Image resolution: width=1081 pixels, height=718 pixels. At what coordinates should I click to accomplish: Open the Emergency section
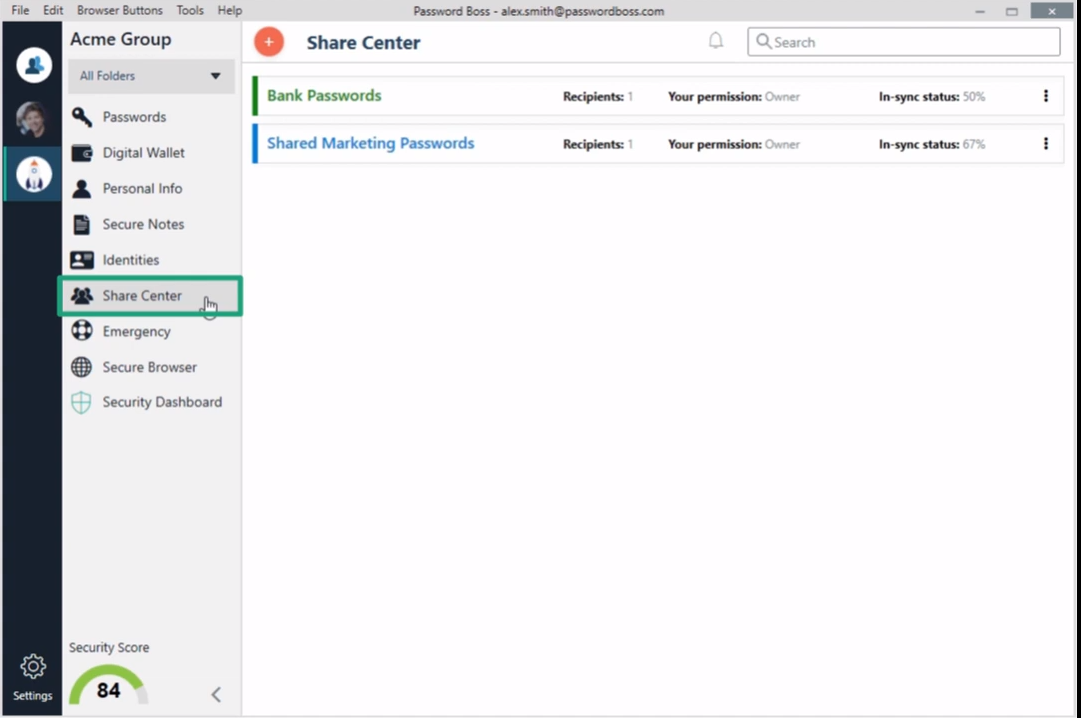tap(137, 331)
